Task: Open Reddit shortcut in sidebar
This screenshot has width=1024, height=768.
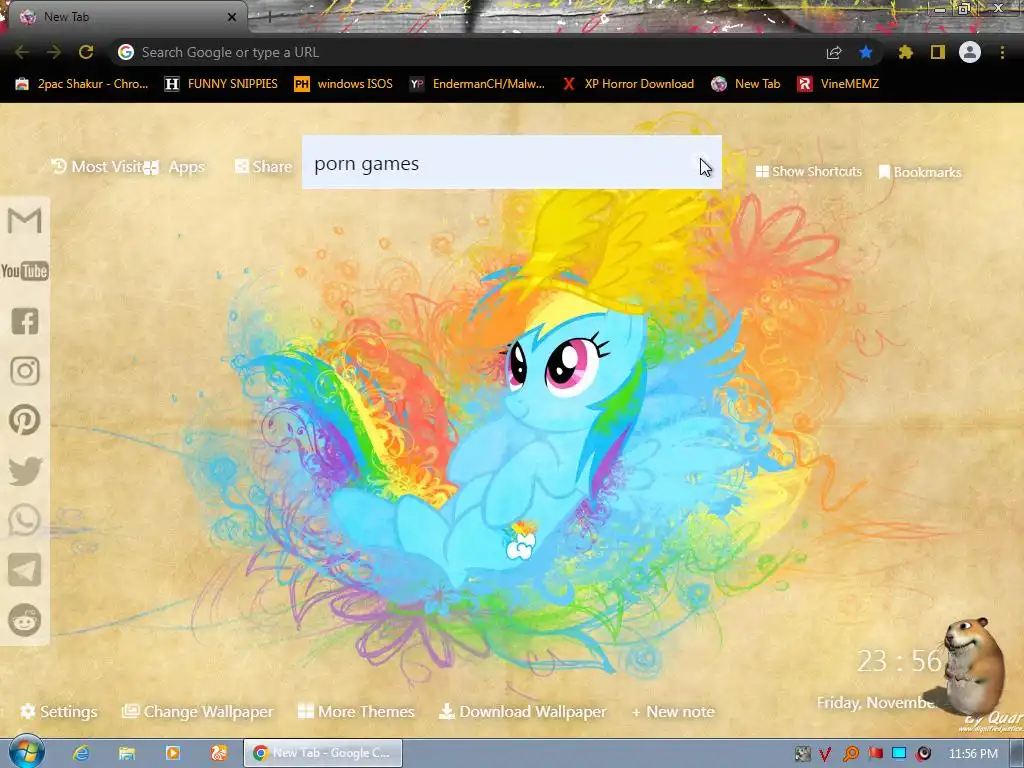Action: (25, 620)
